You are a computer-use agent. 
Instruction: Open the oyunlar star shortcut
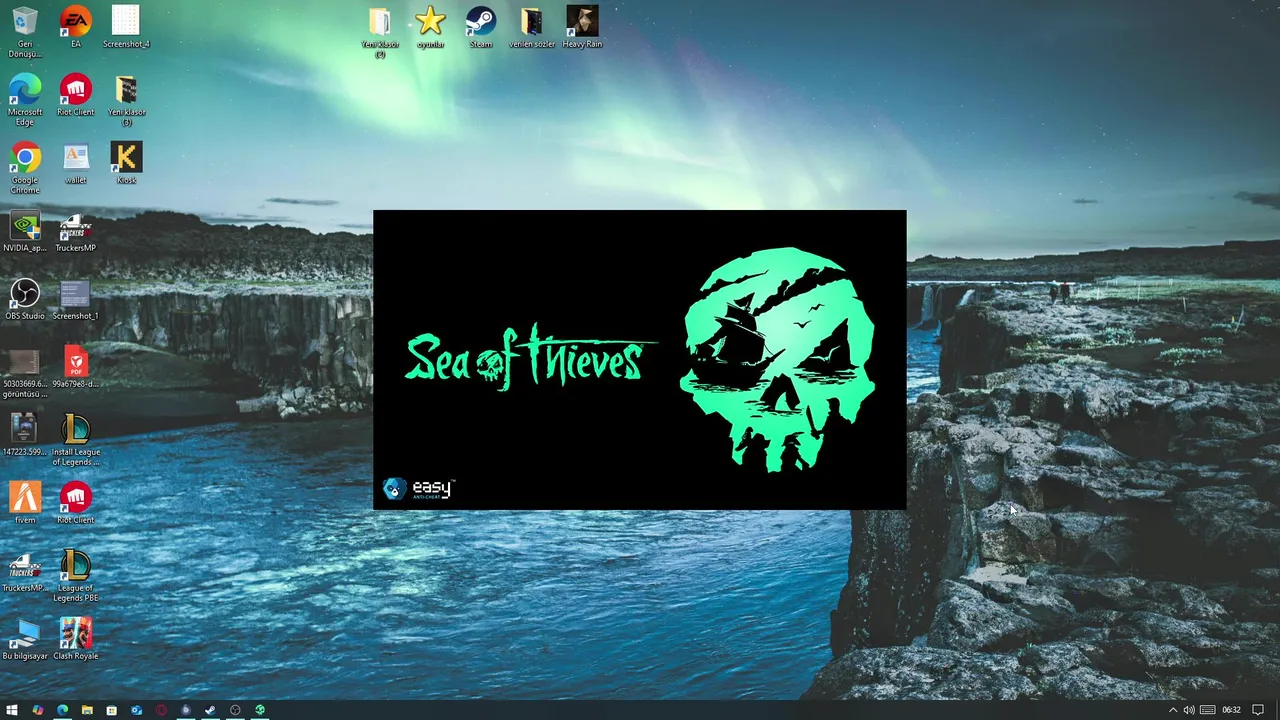coord(430,27)
